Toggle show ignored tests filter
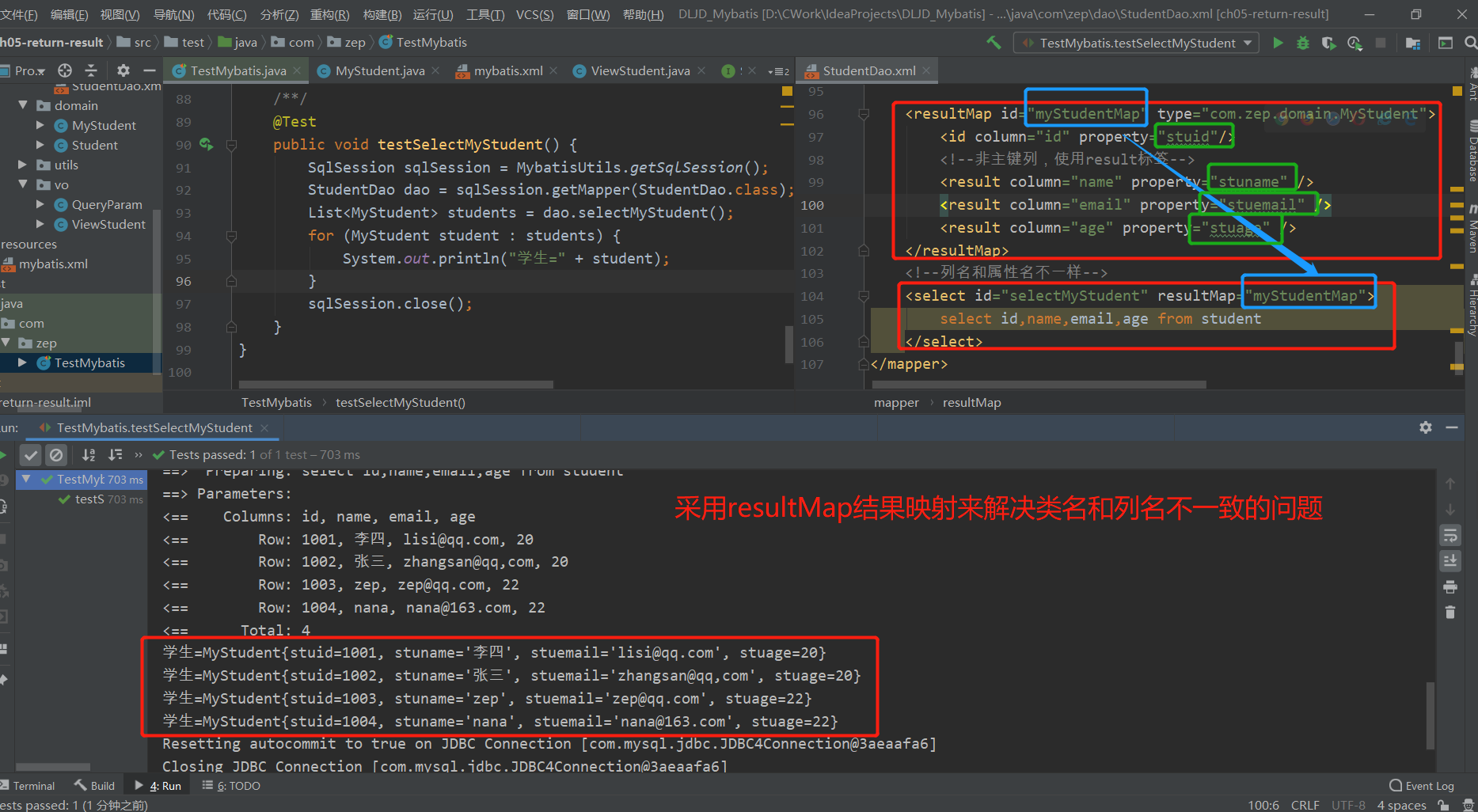Viewport: 1478px width, 812px height. [56, 454]
